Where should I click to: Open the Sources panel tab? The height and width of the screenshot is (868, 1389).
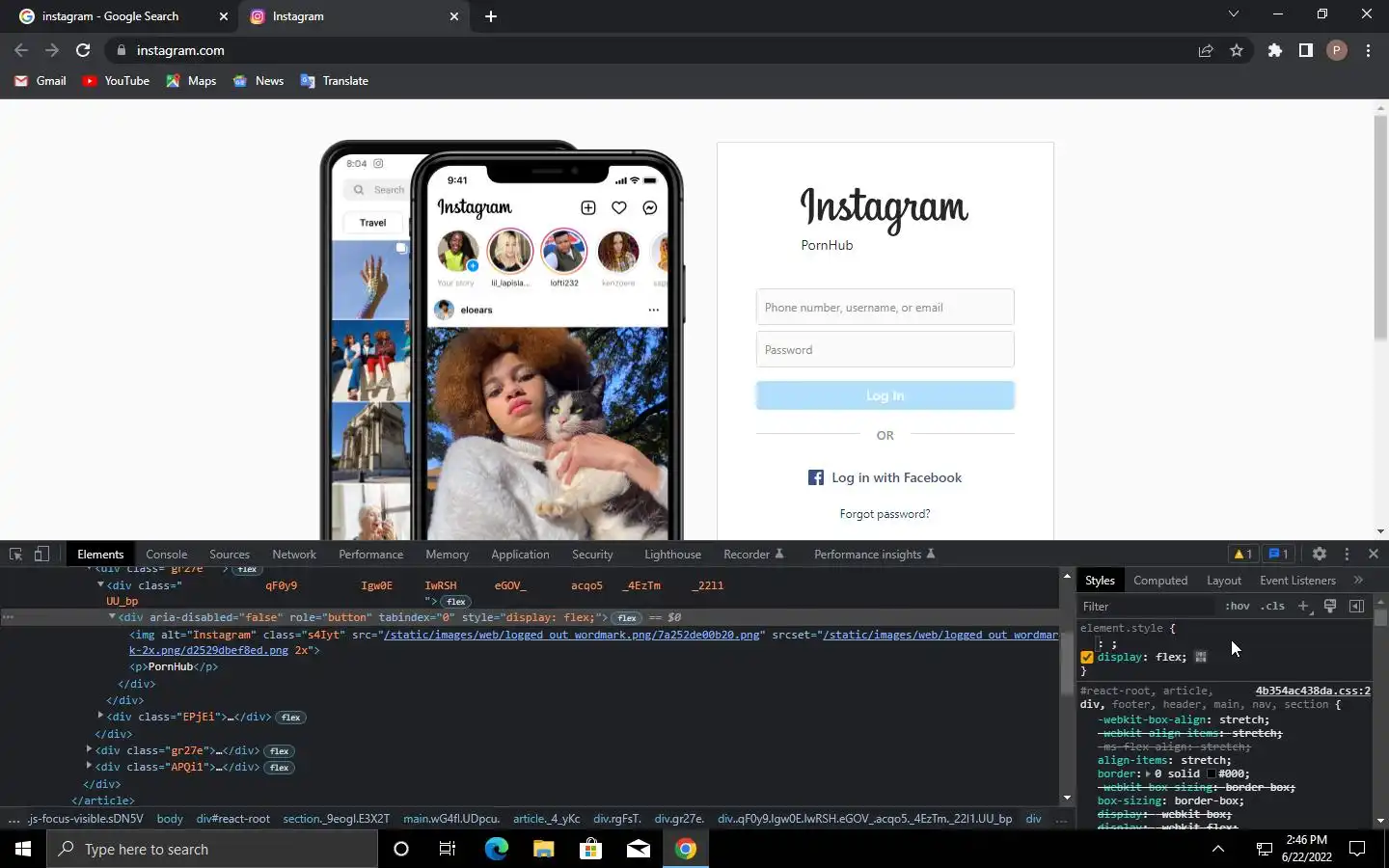(x=230, y=554)
